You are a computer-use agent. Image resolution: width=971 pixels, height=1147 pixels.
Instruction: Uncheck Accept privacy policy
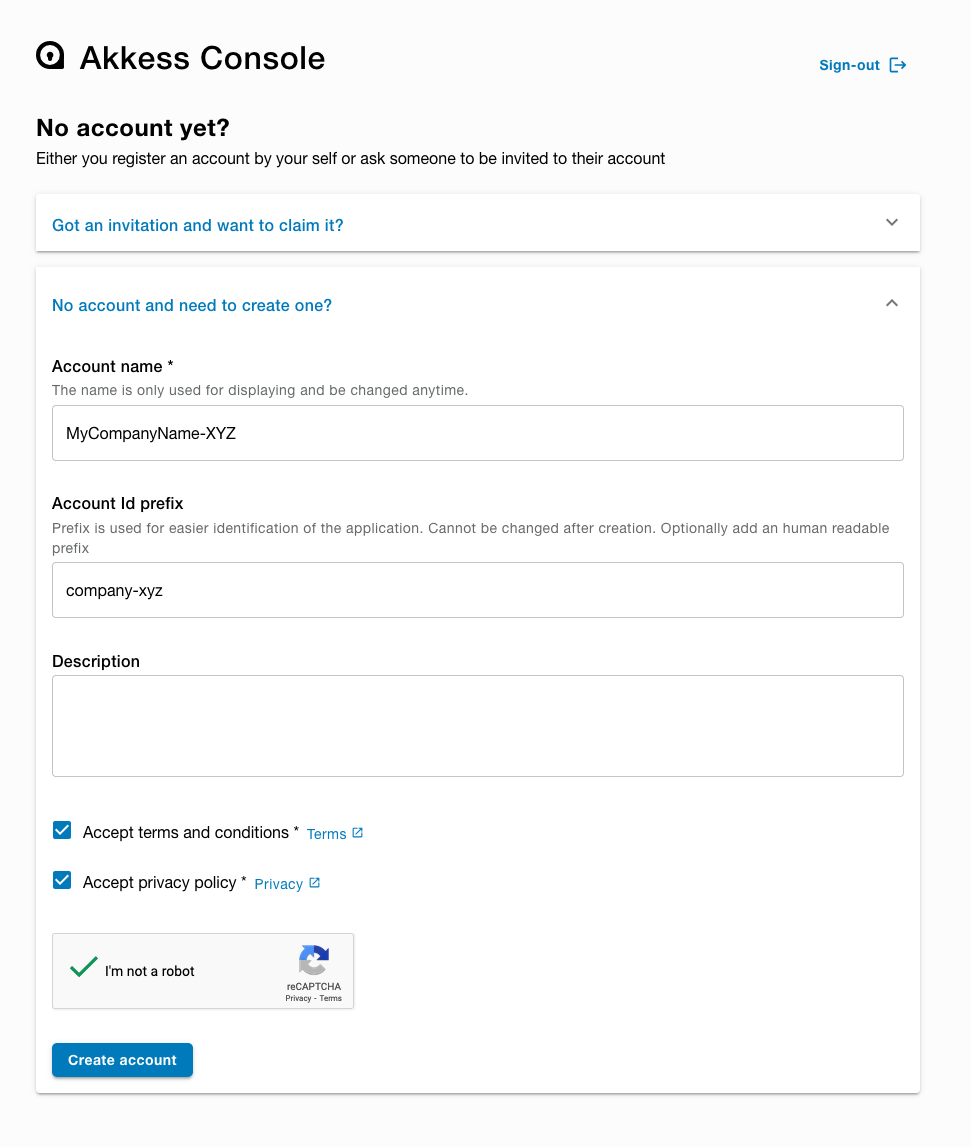coord(62,880)
